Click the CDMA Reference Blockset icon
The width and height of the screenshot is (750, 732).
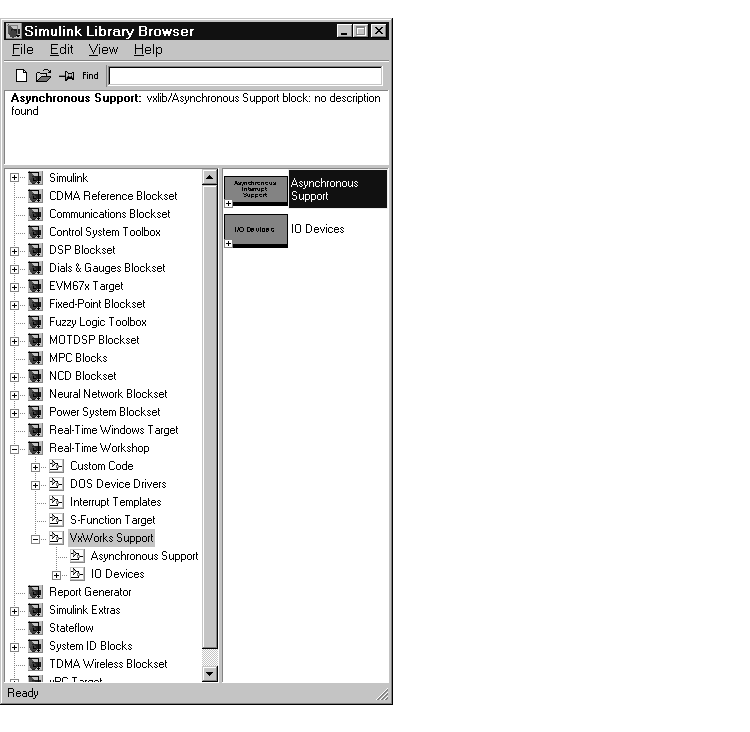[35, 196]
